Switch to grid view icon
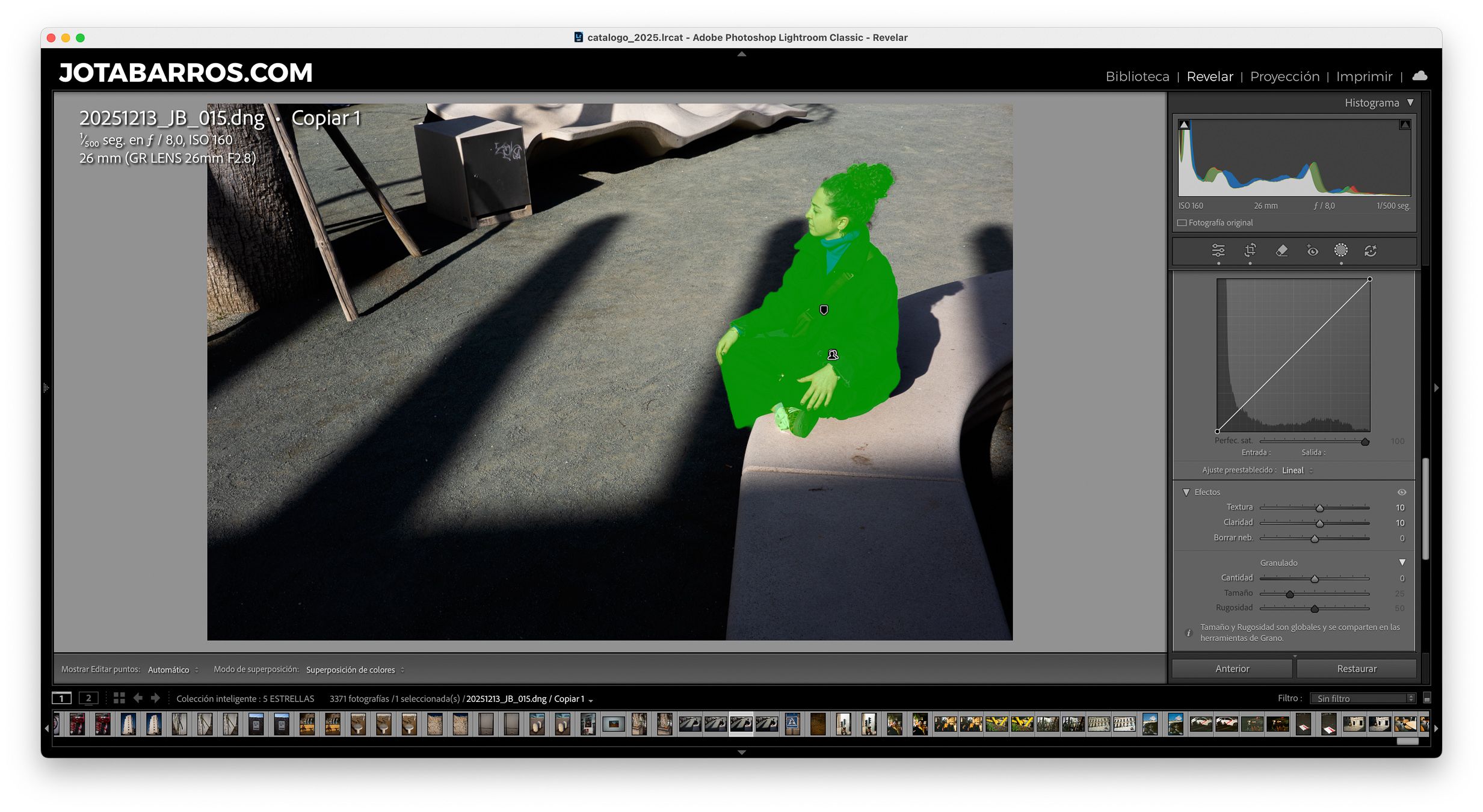 [119, 698]
